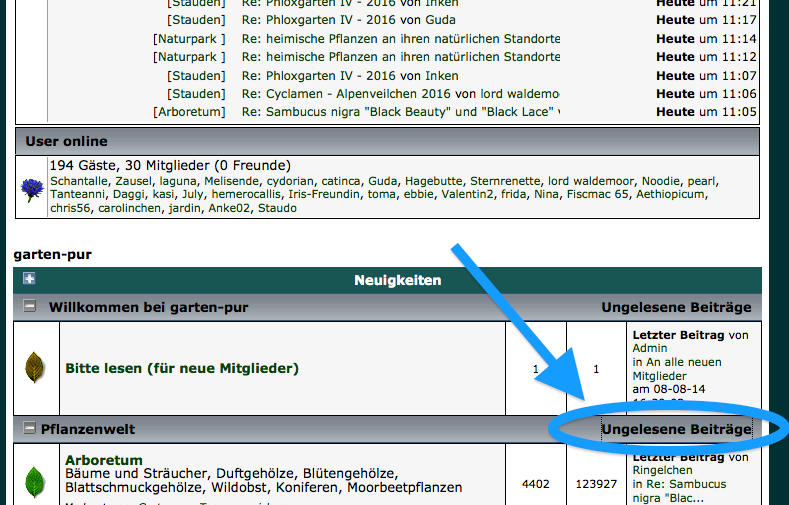789x505 pixels.
Task: Open Ungelesene Beiträge in Willkommen row
Action: [x=676, y=307]
